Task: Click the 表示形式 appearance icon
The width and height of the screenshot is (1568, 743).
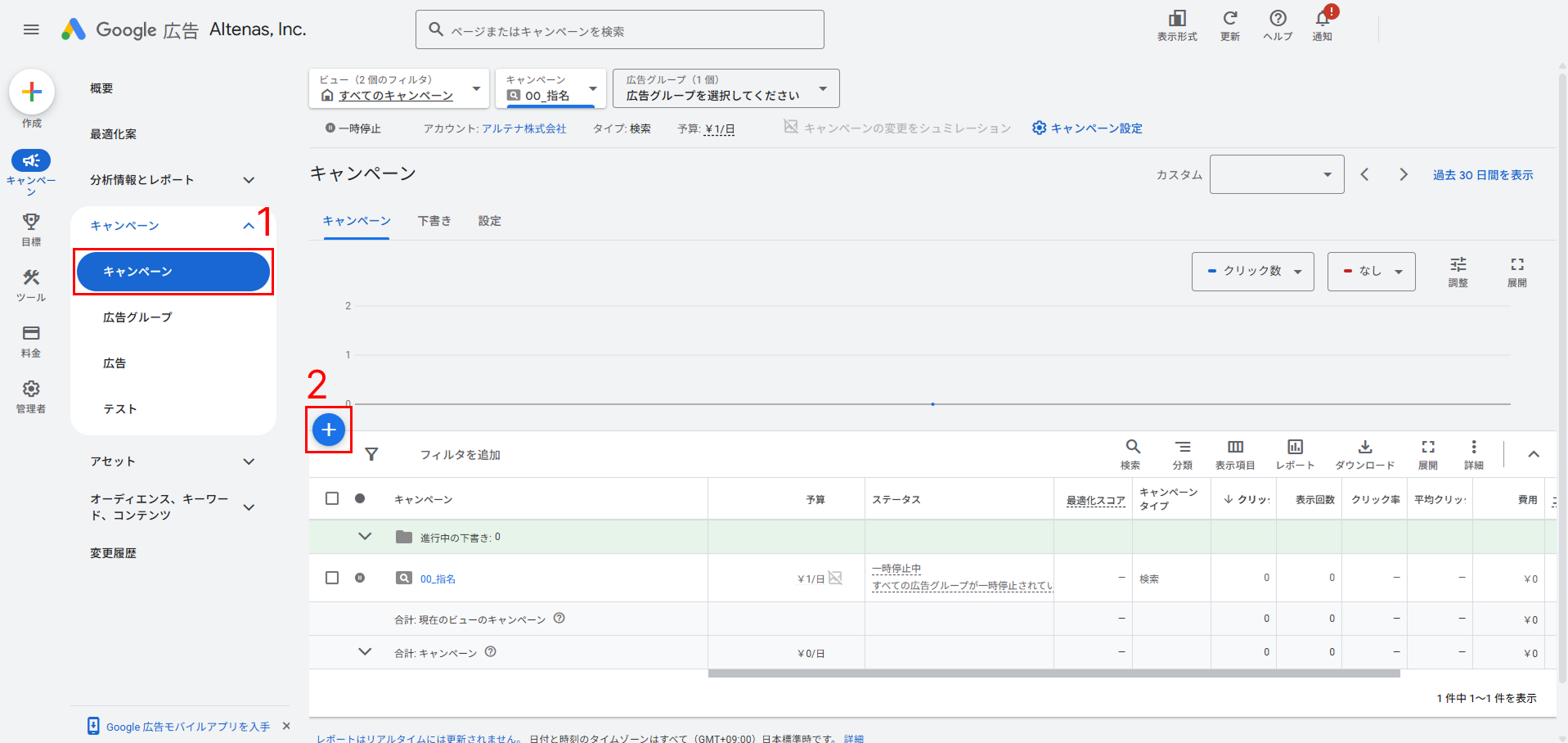Action: point(1177,19)
